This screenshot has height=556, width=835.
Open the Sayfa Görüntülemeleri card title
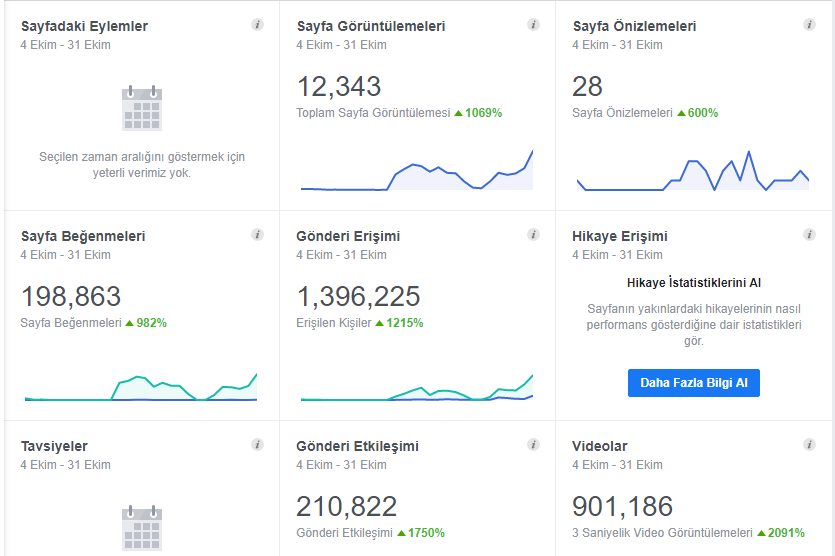pyautogui.click(x=371, y=26)
